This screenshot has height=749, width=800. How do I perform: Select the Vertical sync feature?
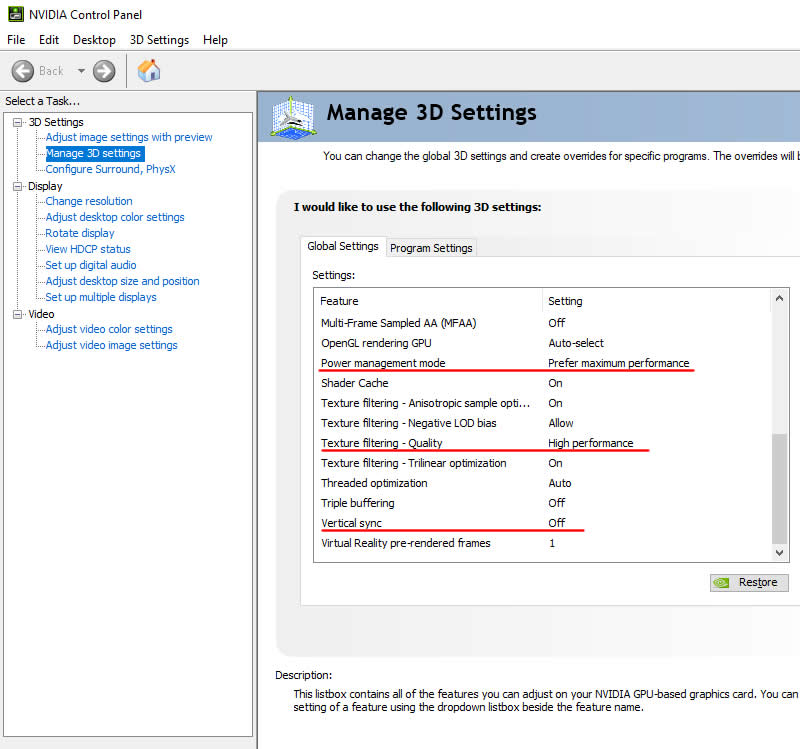point(352,523)
